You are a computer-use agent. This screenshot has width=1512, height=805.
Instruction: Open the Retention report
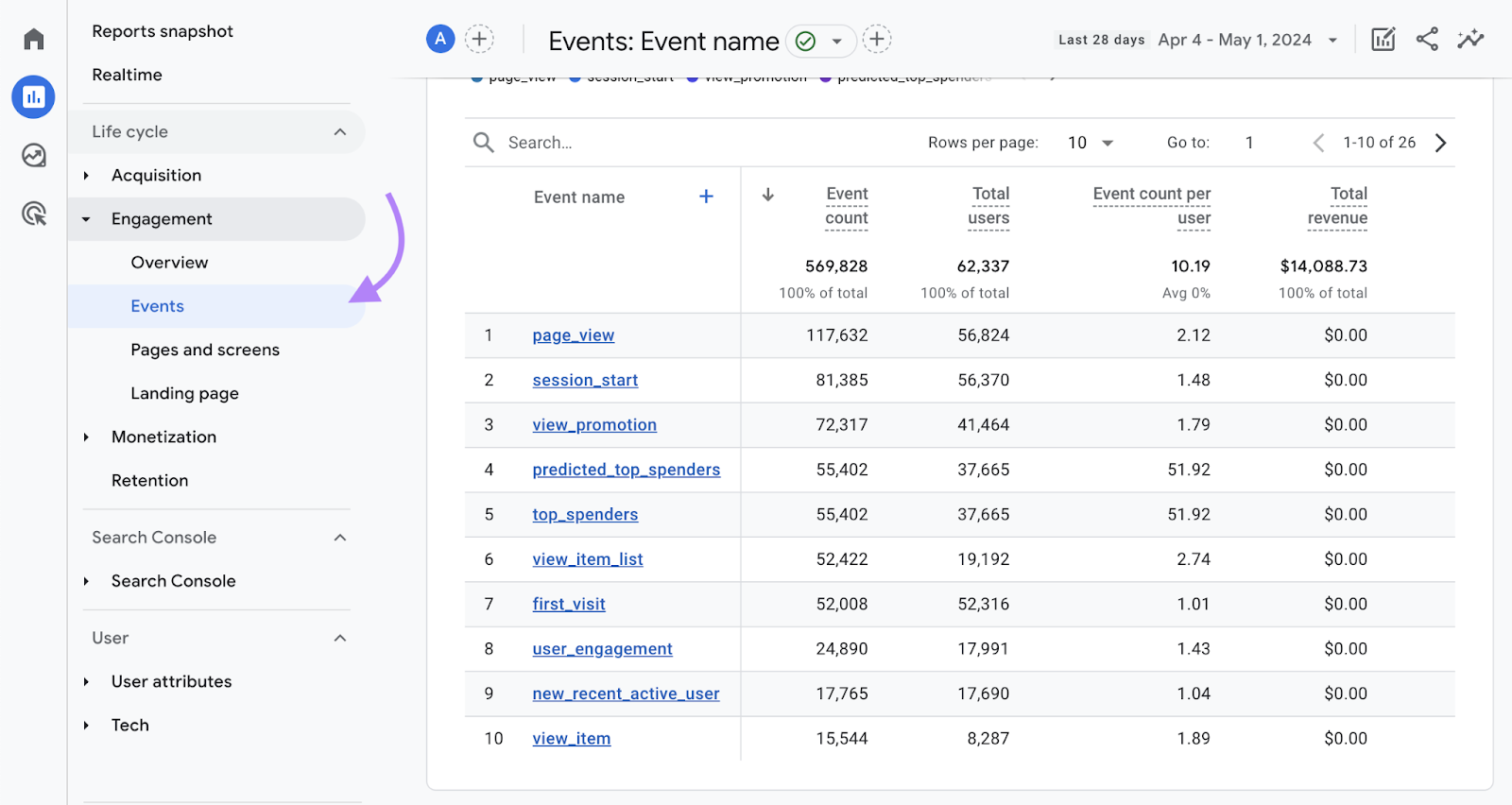(x=149, y=481)
